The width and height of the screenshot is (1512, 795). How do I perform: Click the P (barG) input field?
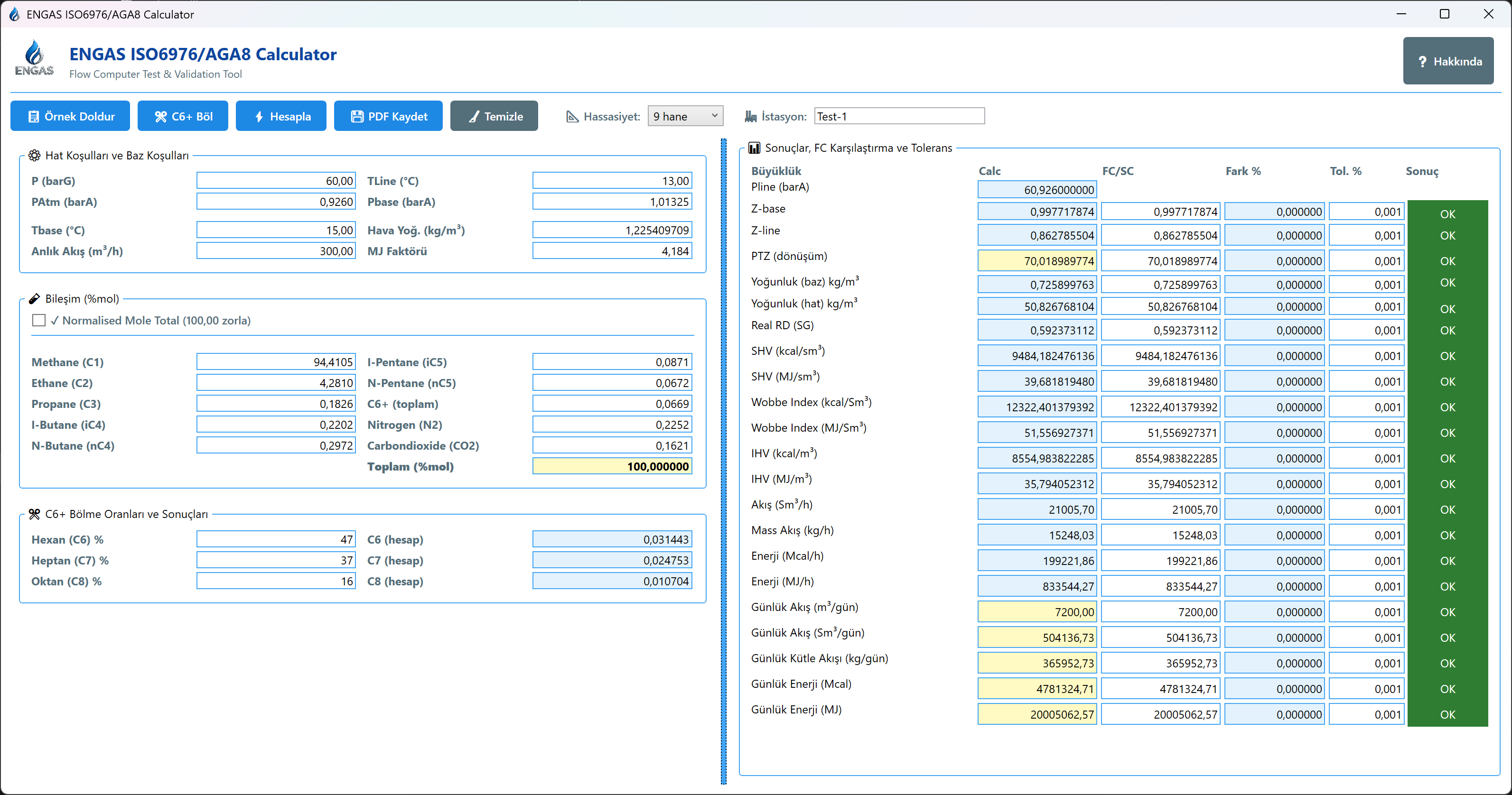pos(276,181)
